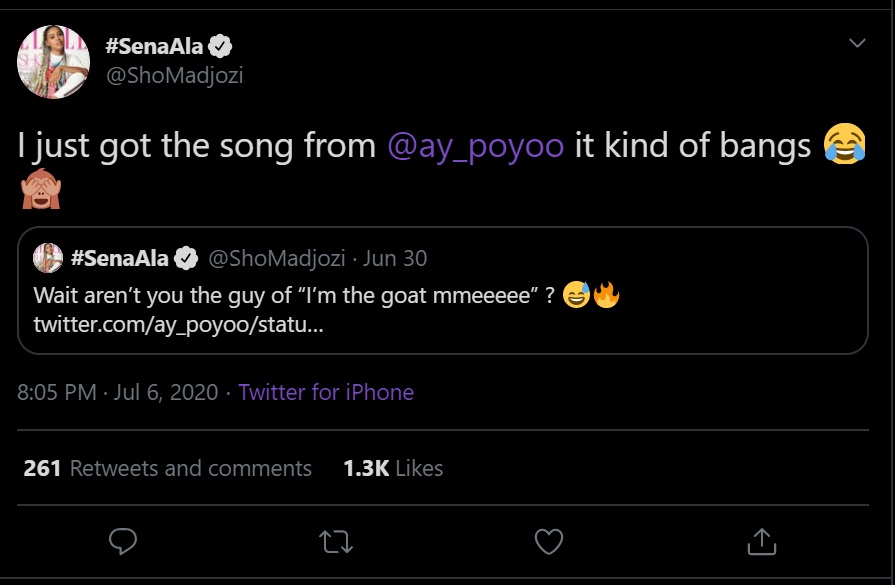This screenshot has height=585, width=895.
Task: Click @ShoMadjozi handle inside quoted tweet
Action: click(277, 259)
